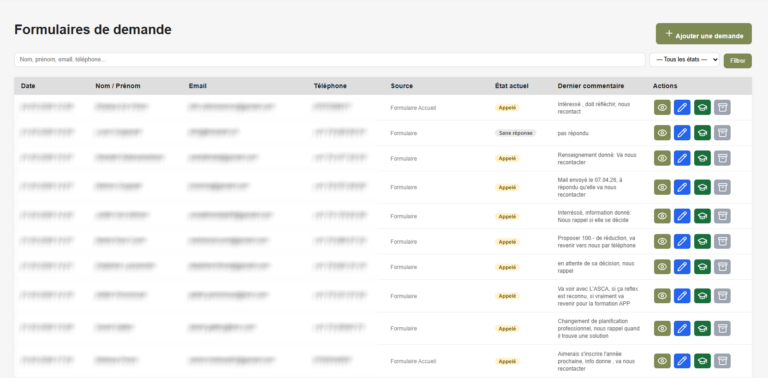
Task: View the 'Renseignement donné' request details
Action: tap(662, 158)
